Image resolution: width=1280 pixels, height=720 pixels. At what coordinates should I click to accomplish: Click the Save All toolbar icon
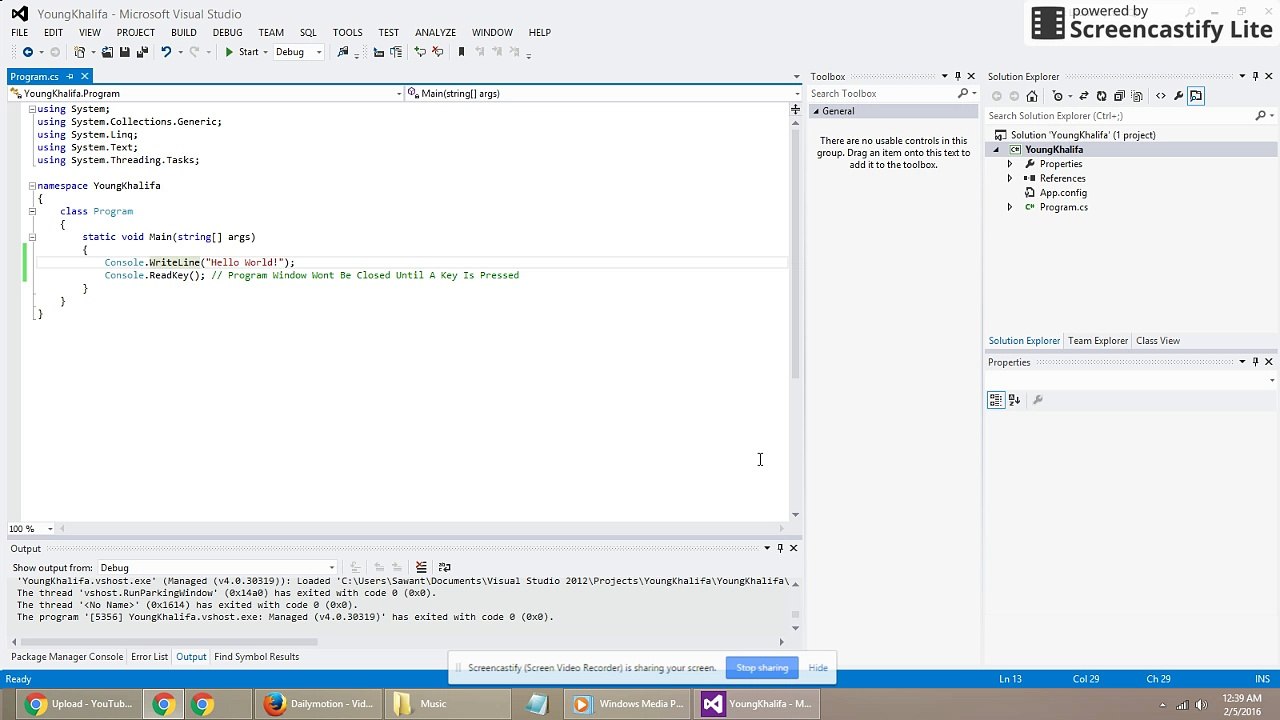[x=142, y=52]
